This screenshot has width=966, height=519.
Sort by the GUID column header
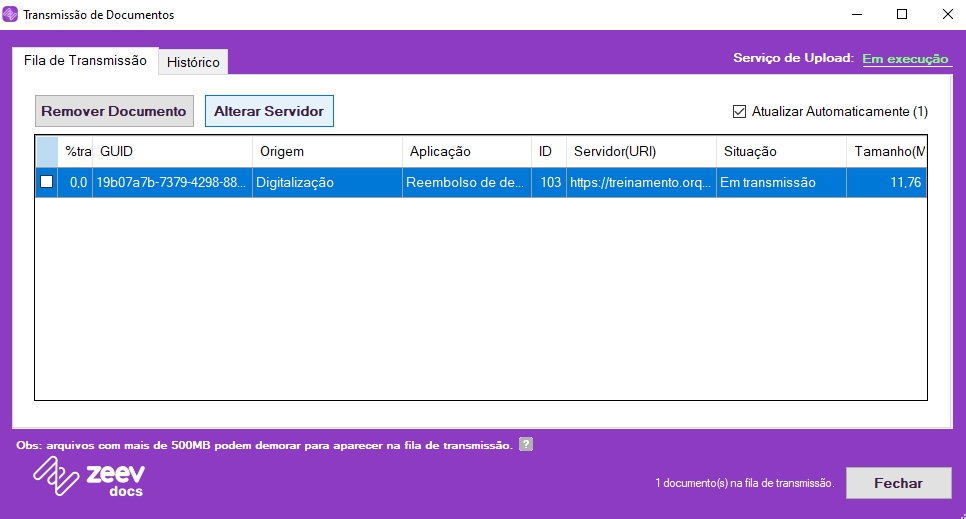coord(172,151)
